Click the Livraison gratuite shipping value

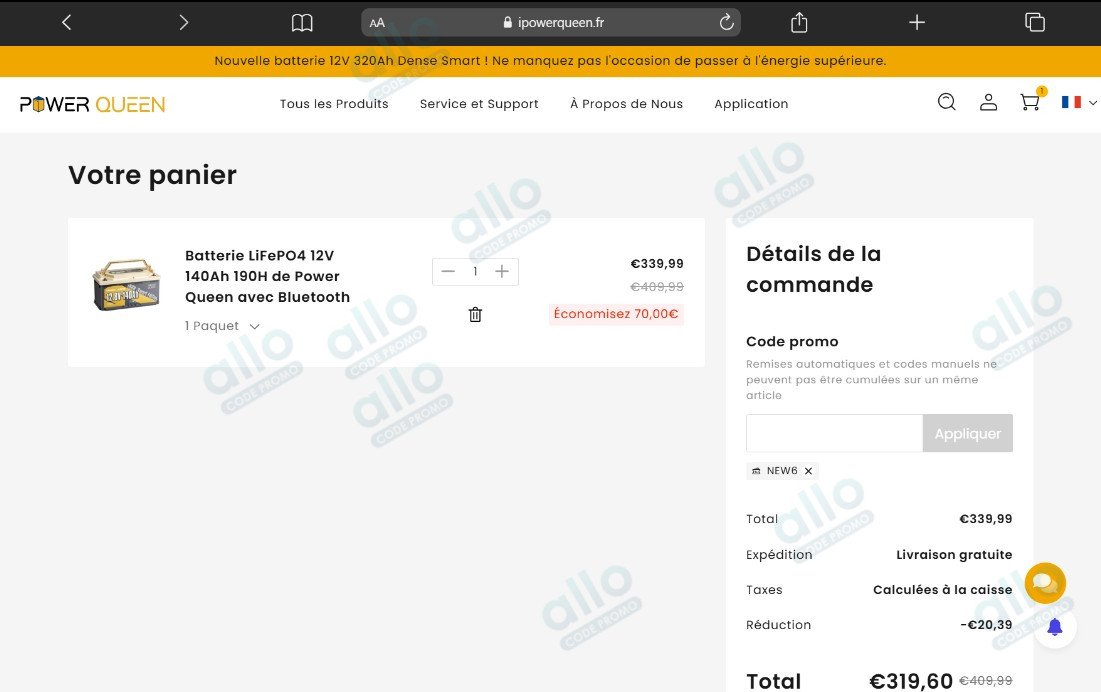pos(954,554)
